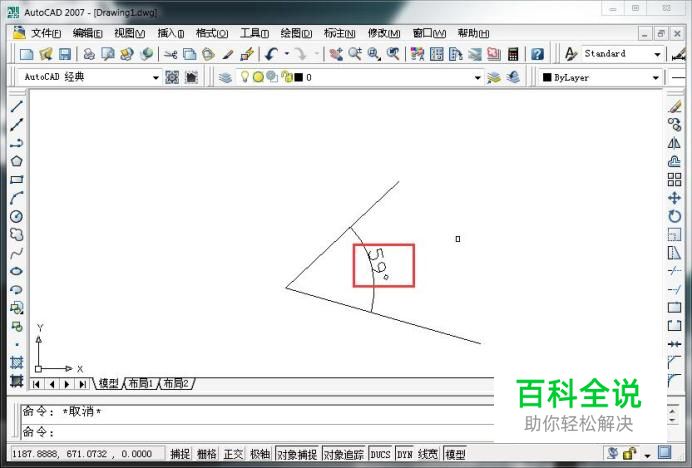Toggle 对象捕捉 object snap
Screen dimensions: 692x468
[x=297, y=454]
